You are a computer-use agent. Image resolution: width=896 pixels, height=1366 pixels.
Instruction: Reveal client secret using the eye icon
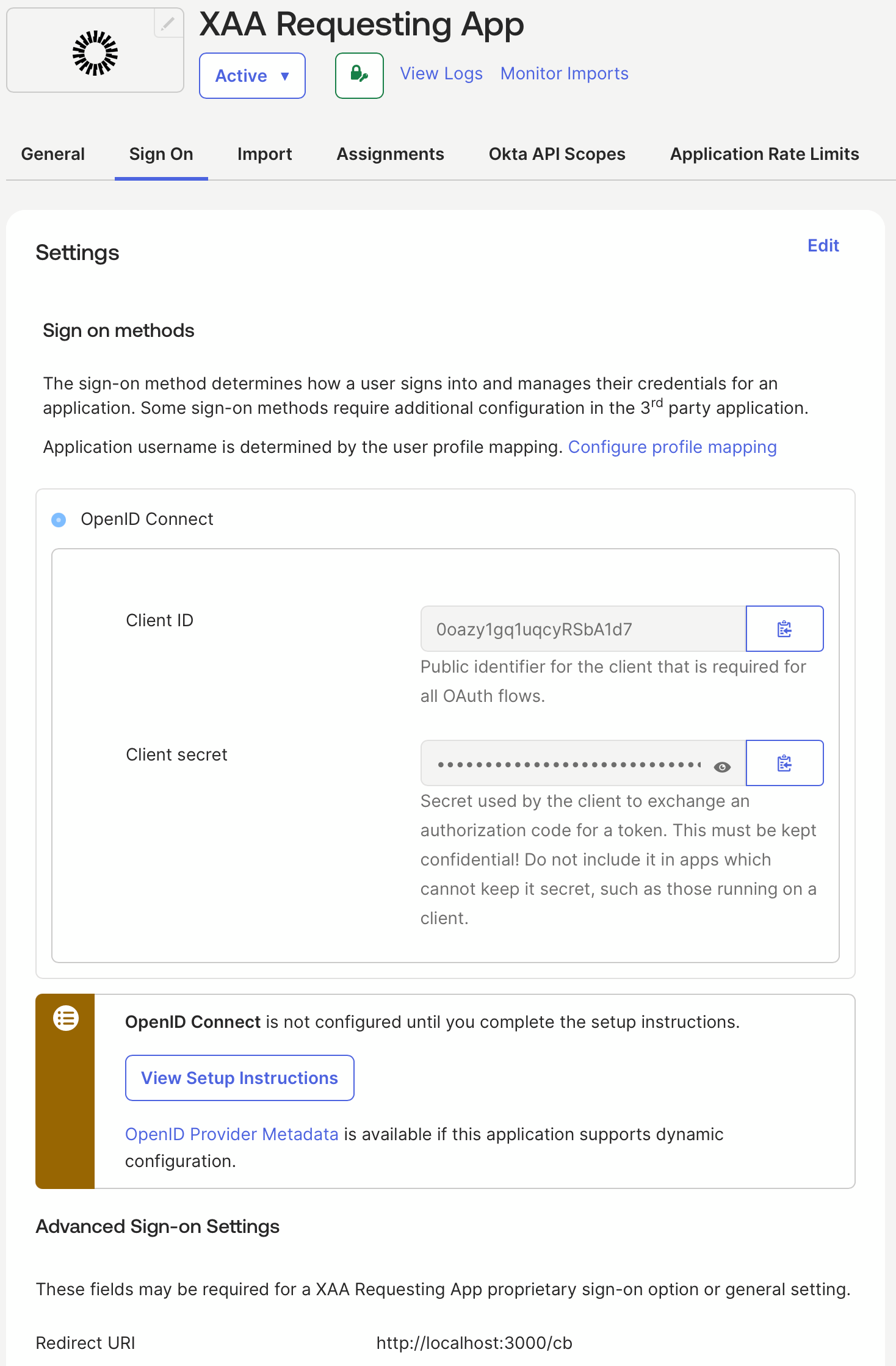[722, 767]
